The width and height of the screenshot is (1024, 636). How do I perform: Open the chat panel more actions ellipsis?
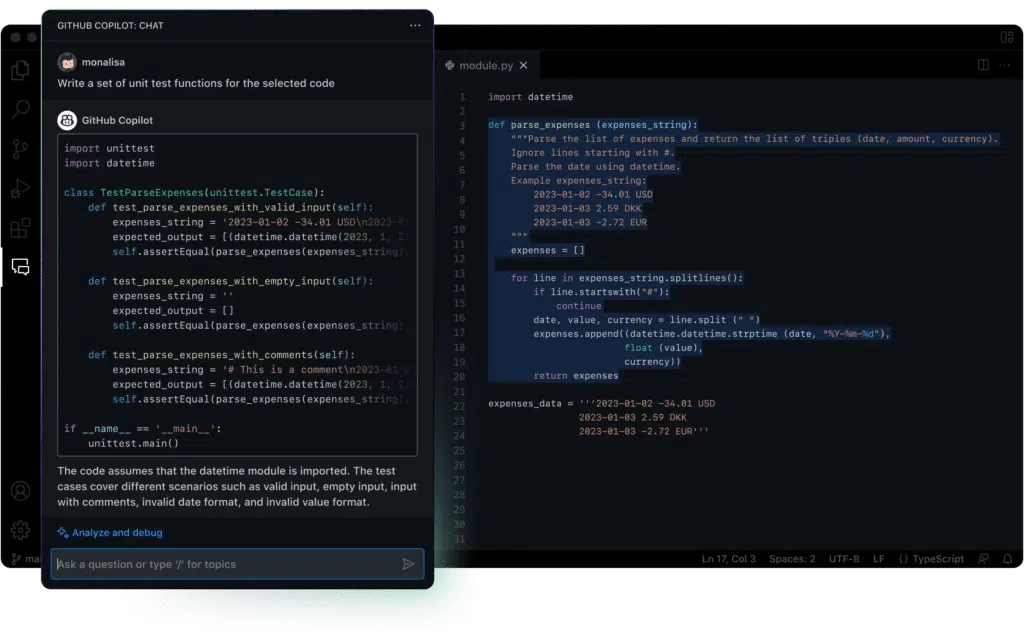tap(415, 25)
